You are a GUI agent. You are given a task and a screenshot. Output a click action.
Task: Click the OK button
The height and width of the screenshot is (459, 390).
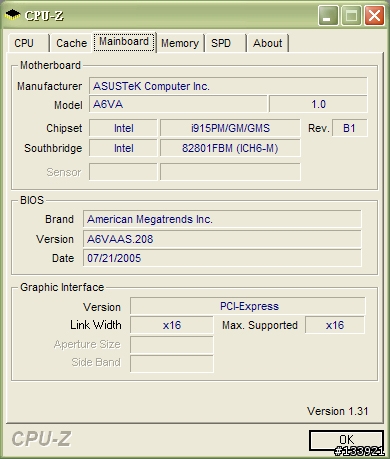346,440
